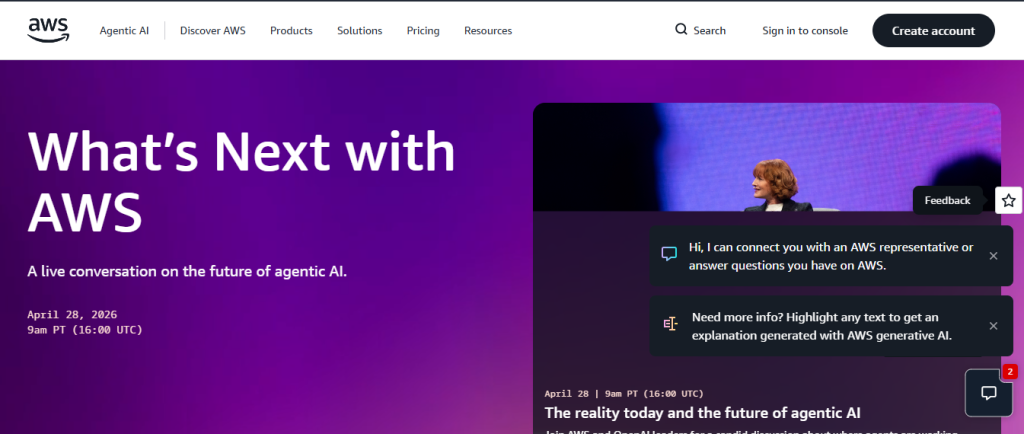Open the chat widget icon with notification badge
Image resolution: width=1024 pixels, height=434 pixels.
point(988,393)
